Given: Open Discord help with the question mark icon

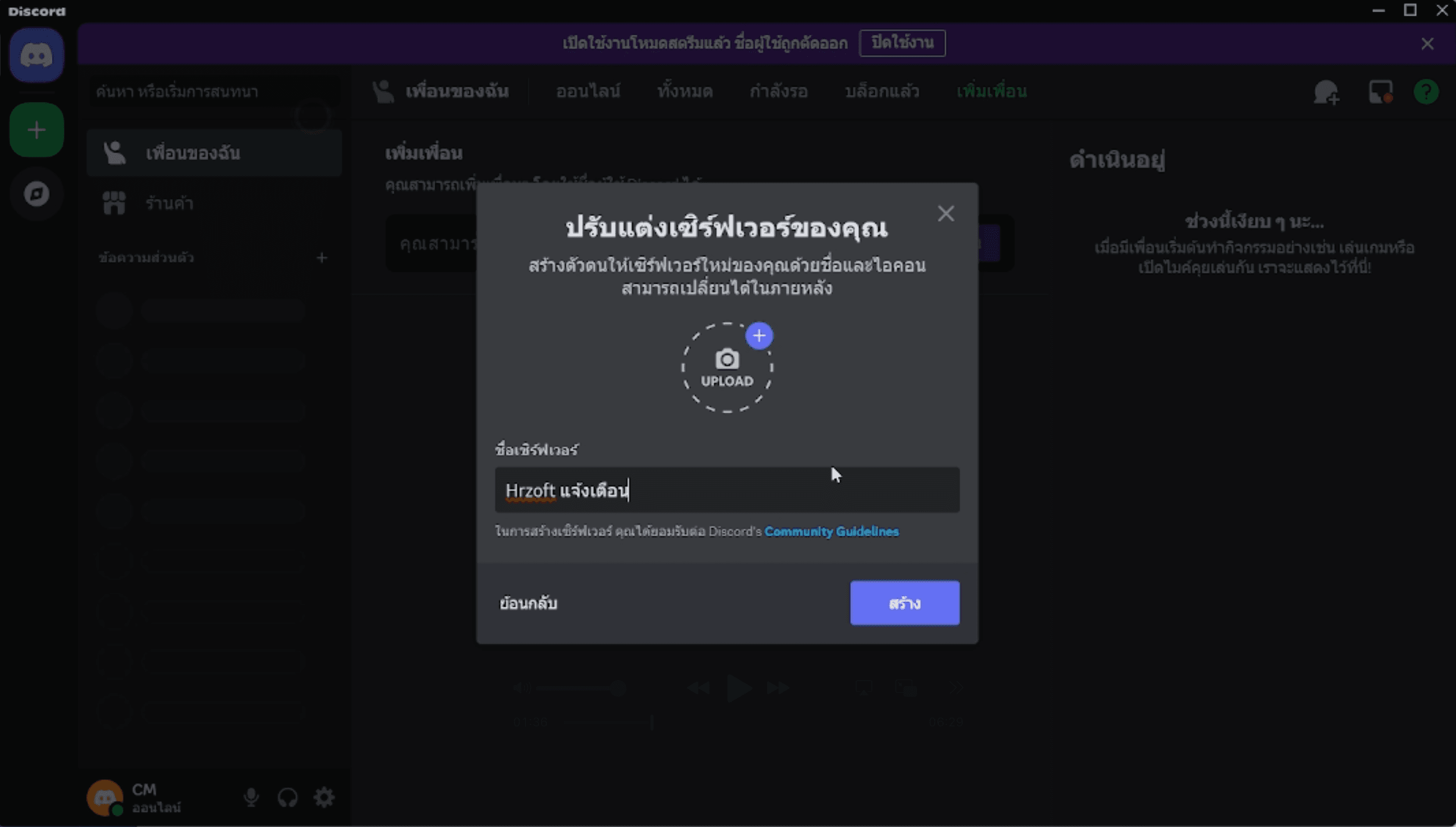Looking at the screenshot, I should click(1427, 92).
